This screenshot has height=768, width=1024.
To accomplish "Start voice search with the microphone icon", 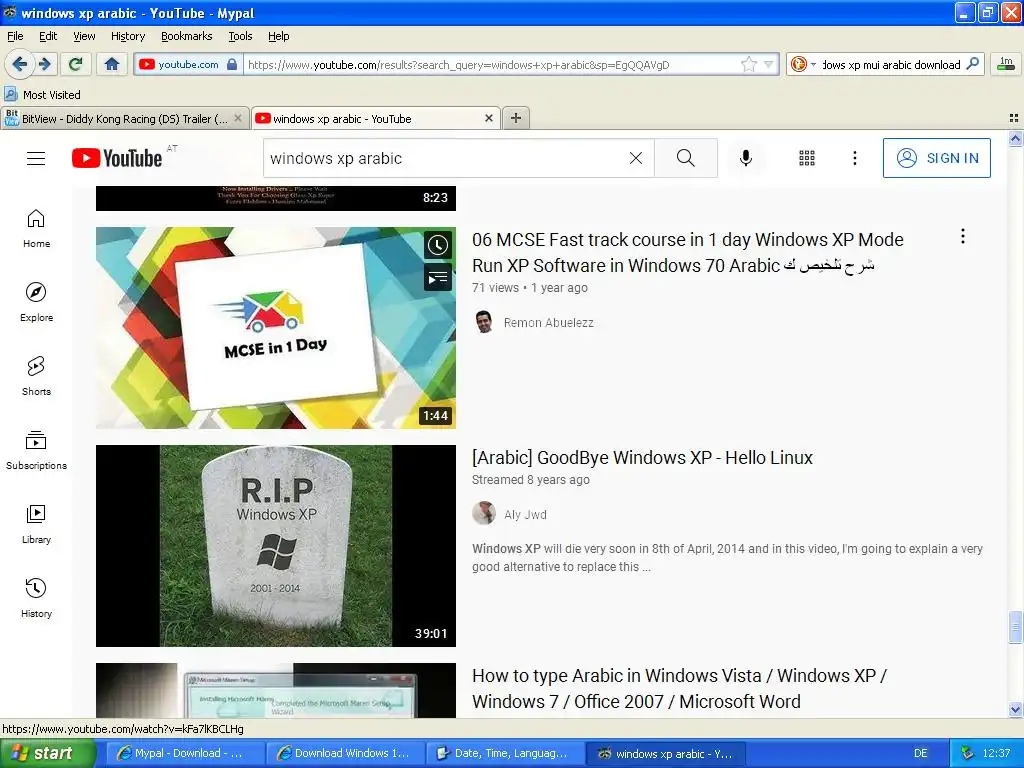I will pyautogui.click(x=745, y=158).
